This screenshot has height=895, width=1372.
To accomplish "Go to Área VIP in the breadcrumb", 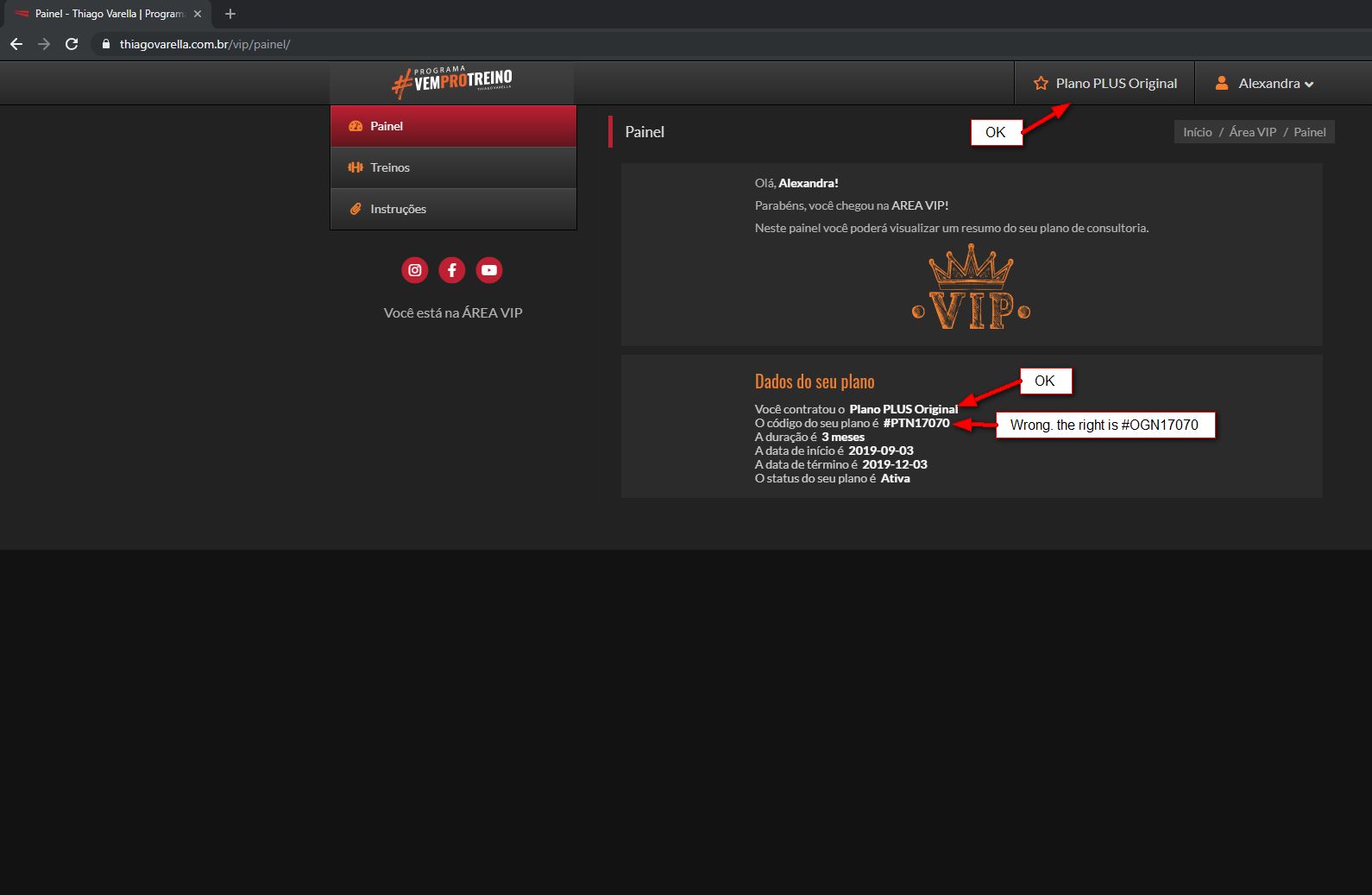I will click(1253, 132).
